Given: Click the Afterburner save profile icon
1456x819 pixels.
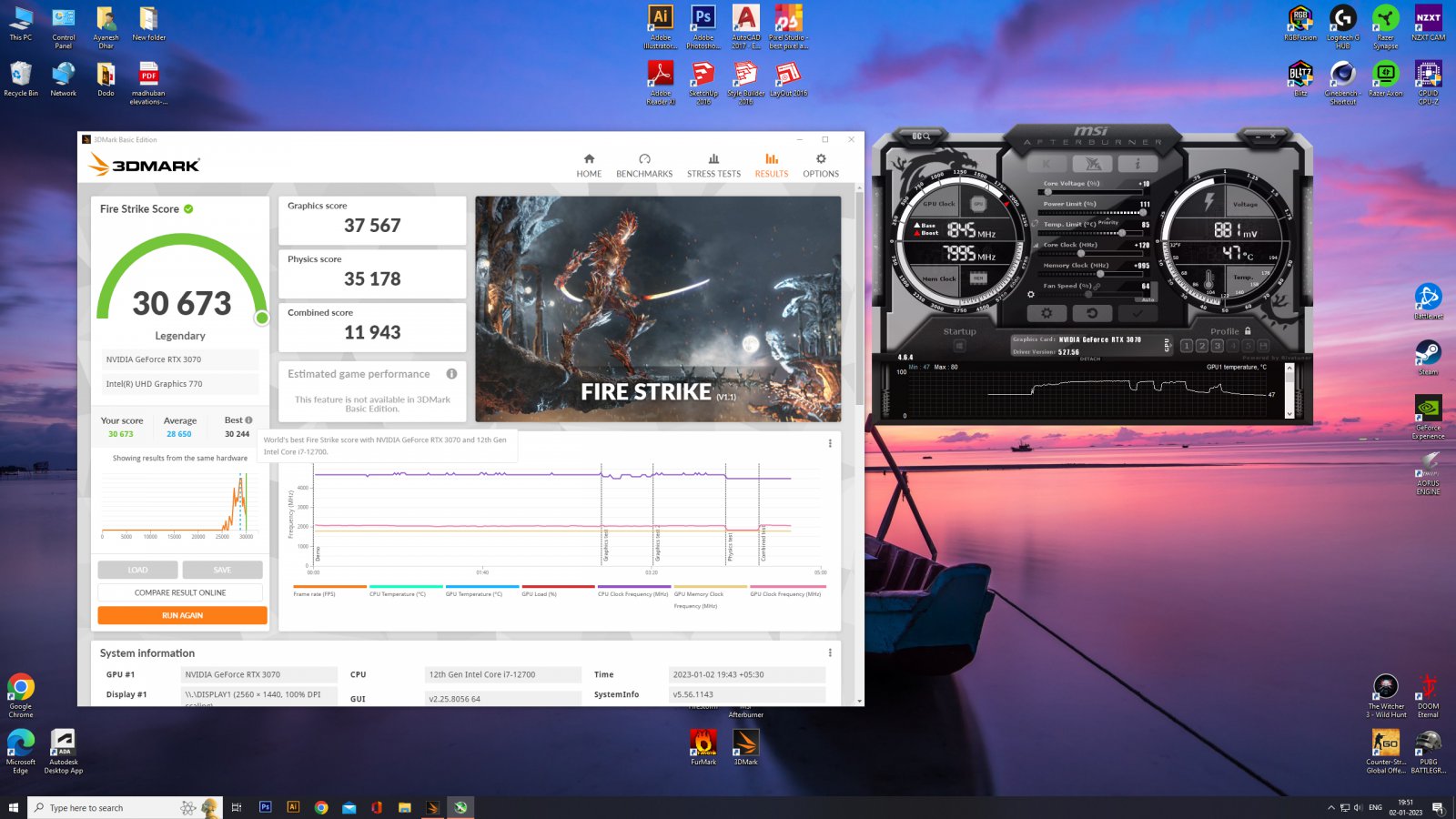Looking at the screenshot, I should (x=1263, y=346).
